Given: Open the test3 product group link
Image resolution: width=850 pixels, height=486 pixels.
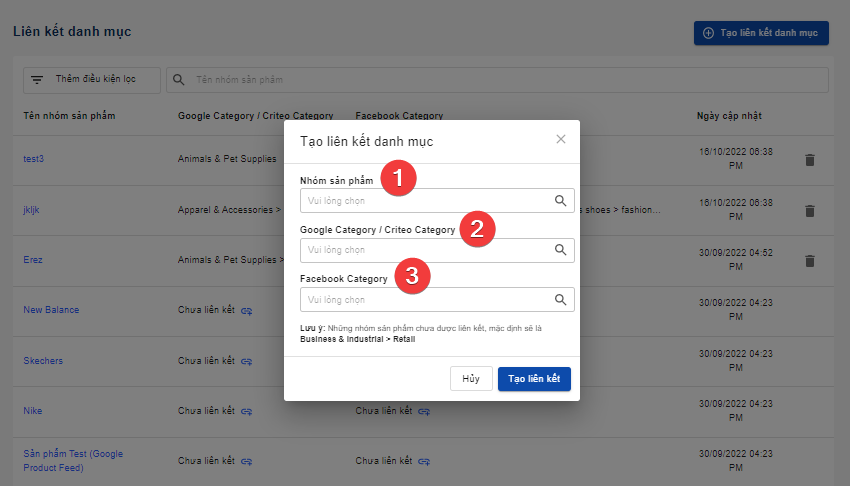Looking at the screenshot, I should point(34,159).
